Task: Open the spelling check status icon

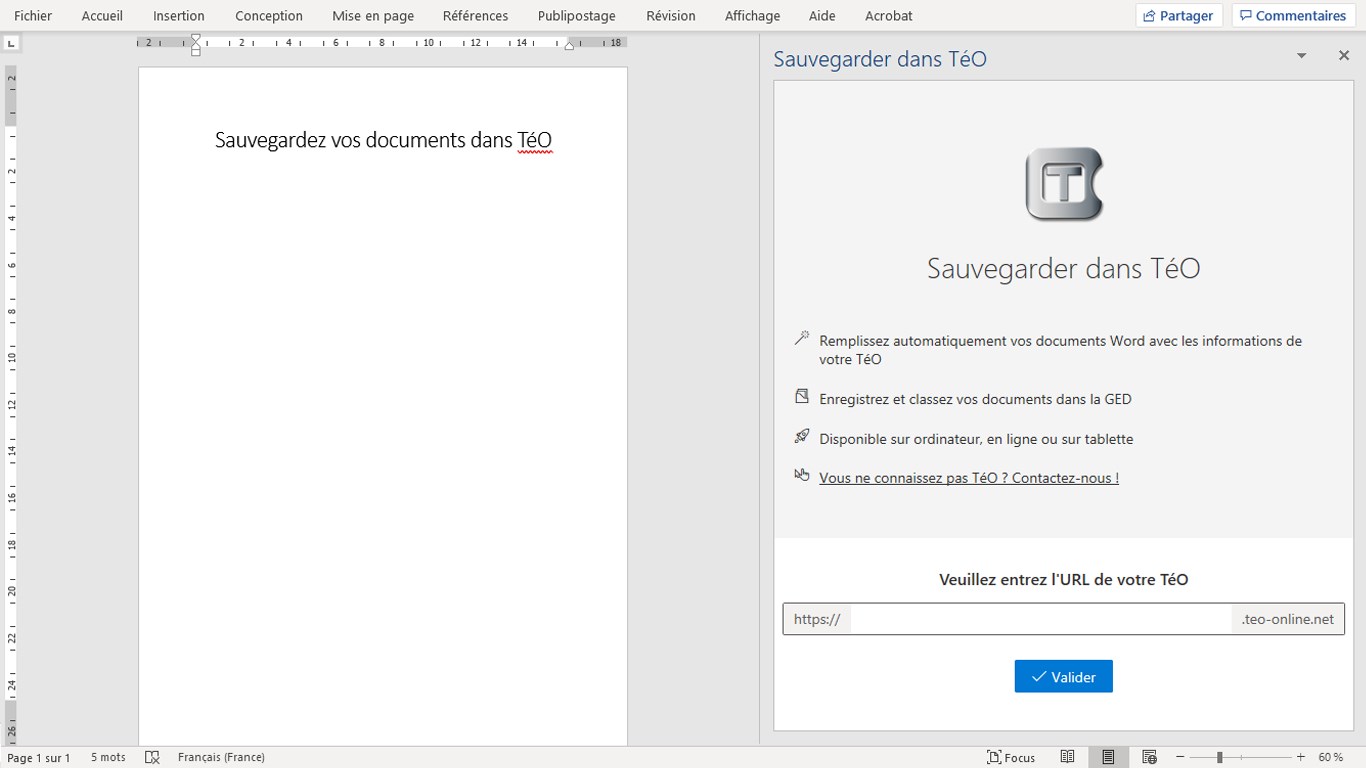Action: coord(152,758)
